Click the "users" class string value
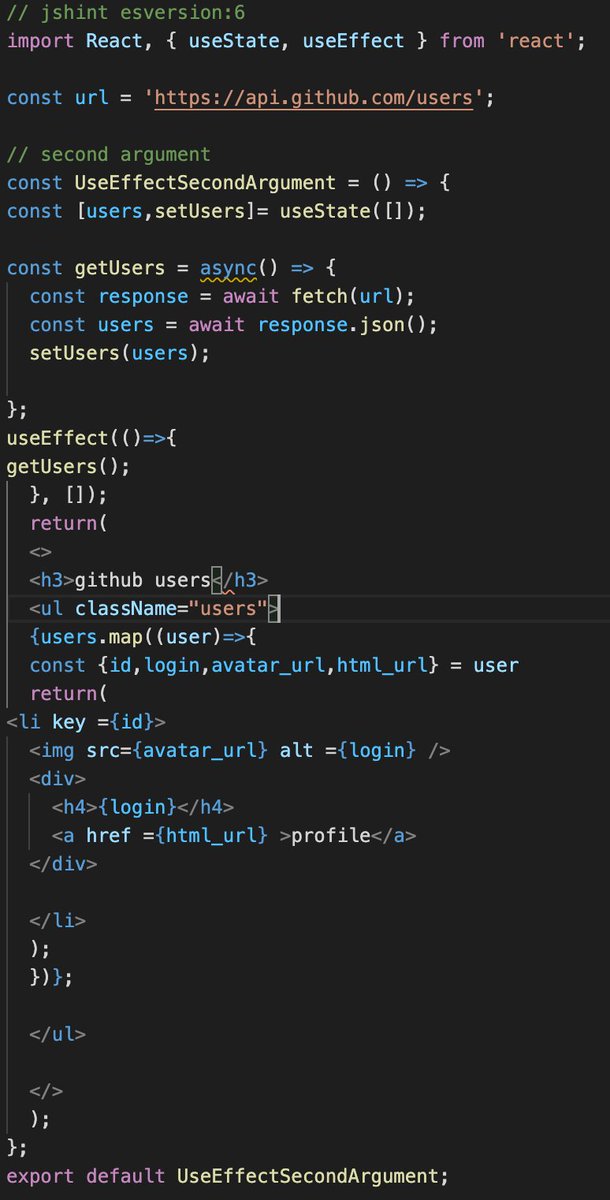 point(228,608)
